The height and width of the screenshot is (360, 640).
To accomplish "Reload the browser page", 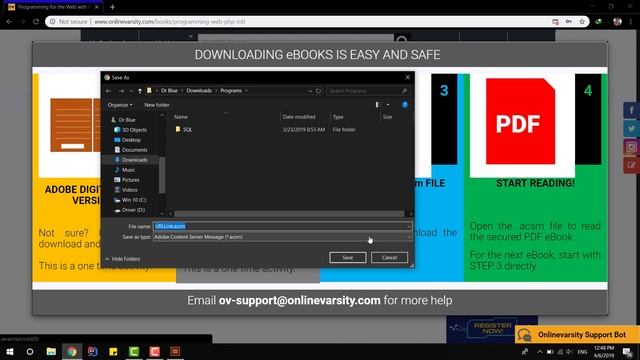I will tap(36, 22).
